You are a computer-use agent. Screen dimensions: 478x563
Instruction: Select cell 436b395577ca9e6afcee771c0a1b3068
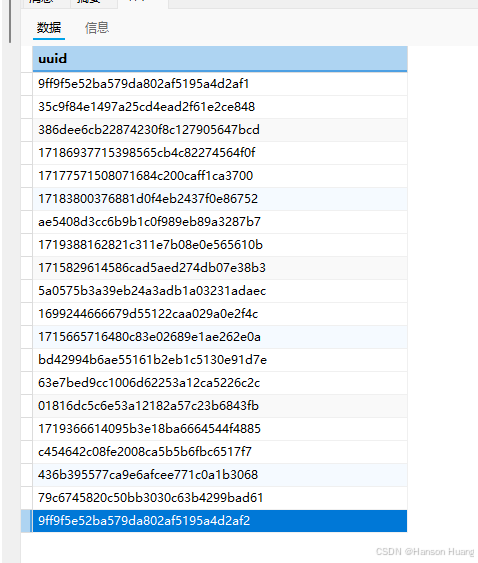[x=220, y=475]
